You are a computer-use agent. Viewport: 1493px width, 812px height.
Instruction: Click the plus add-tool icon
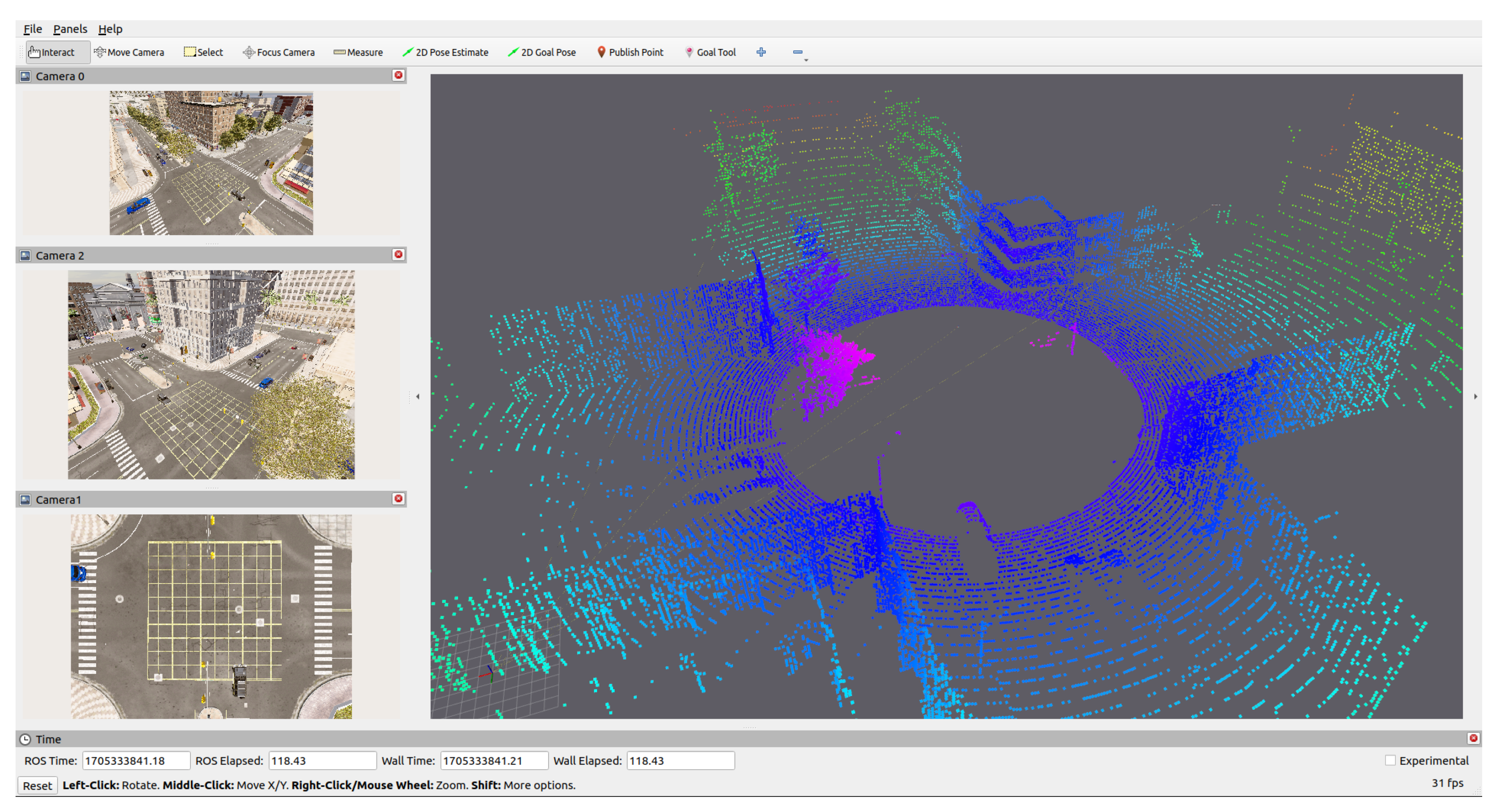pos(761,52)
